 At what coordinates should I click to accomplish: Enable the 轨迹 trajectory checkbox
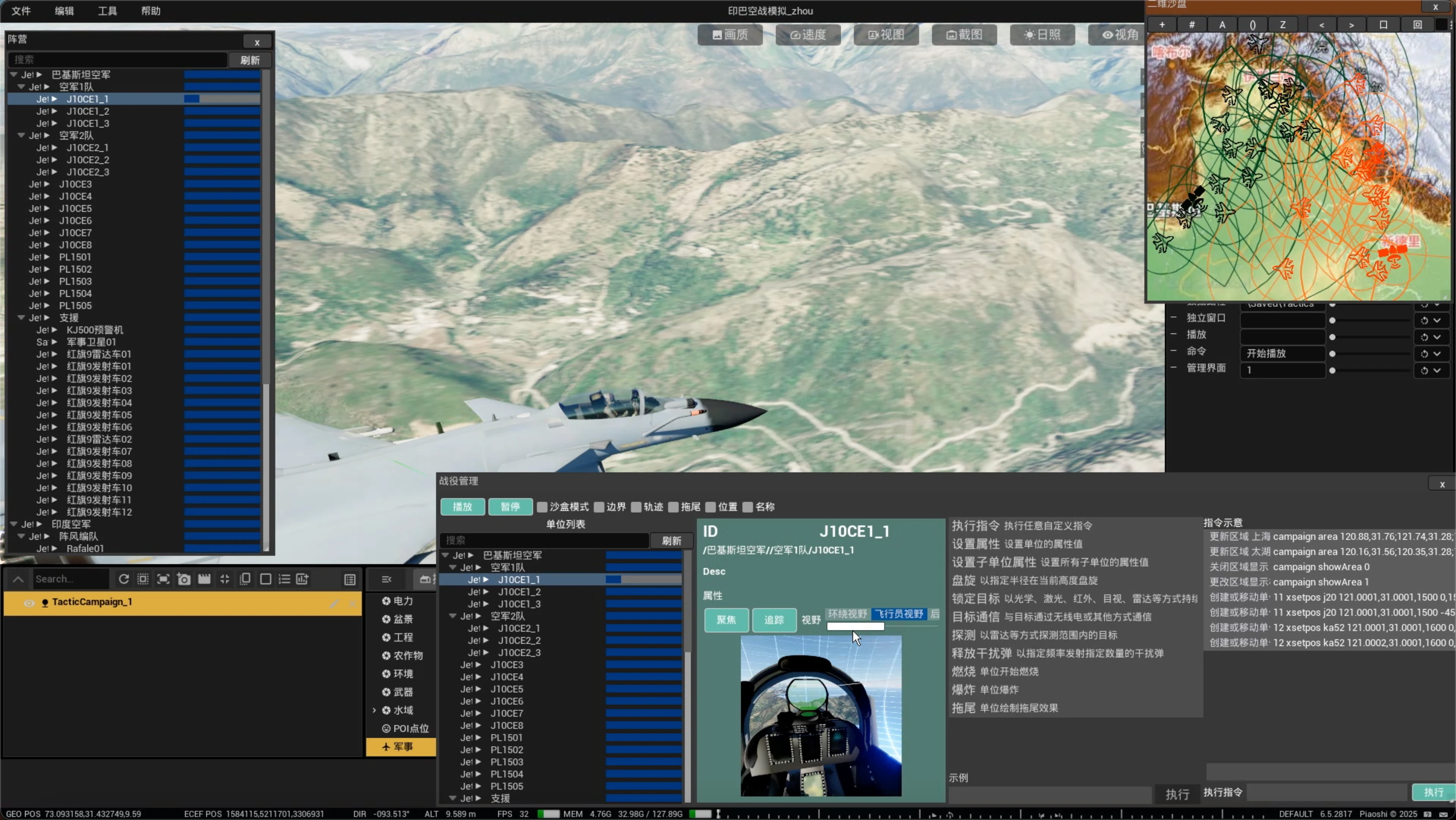click(636, 507)
